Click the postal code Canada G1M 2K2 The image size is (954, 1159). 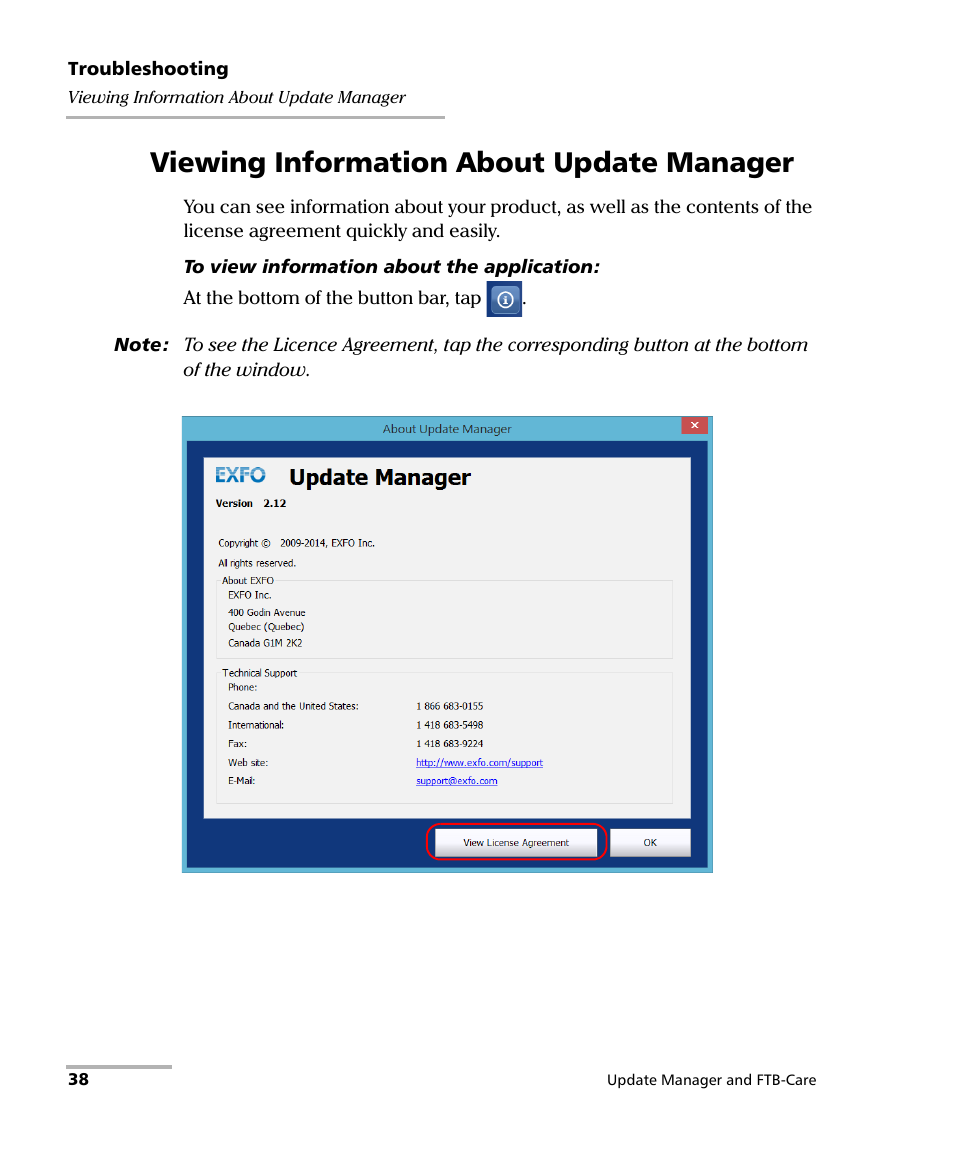click(265, 643)
